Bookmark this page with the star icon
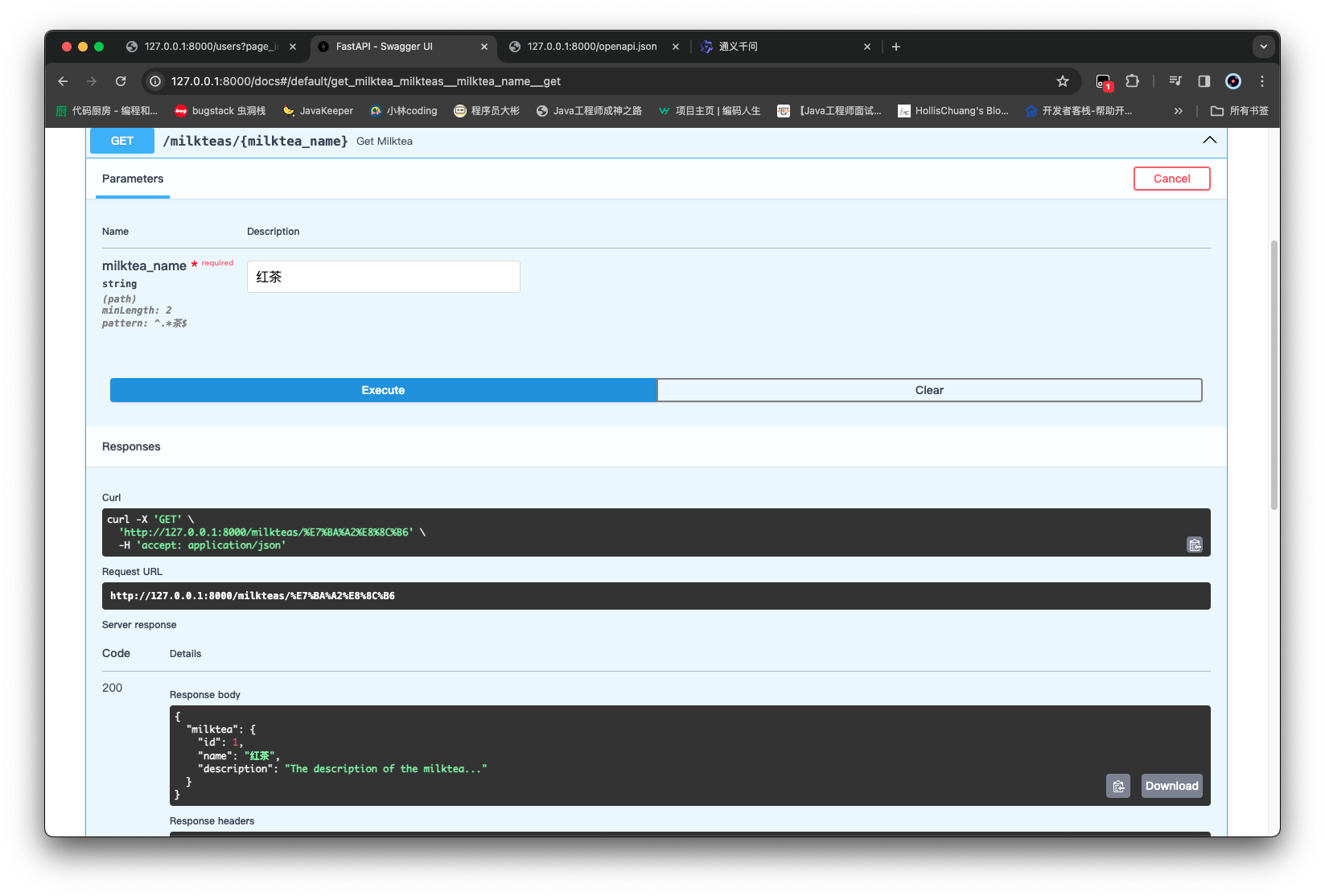 click(1063, 81)
